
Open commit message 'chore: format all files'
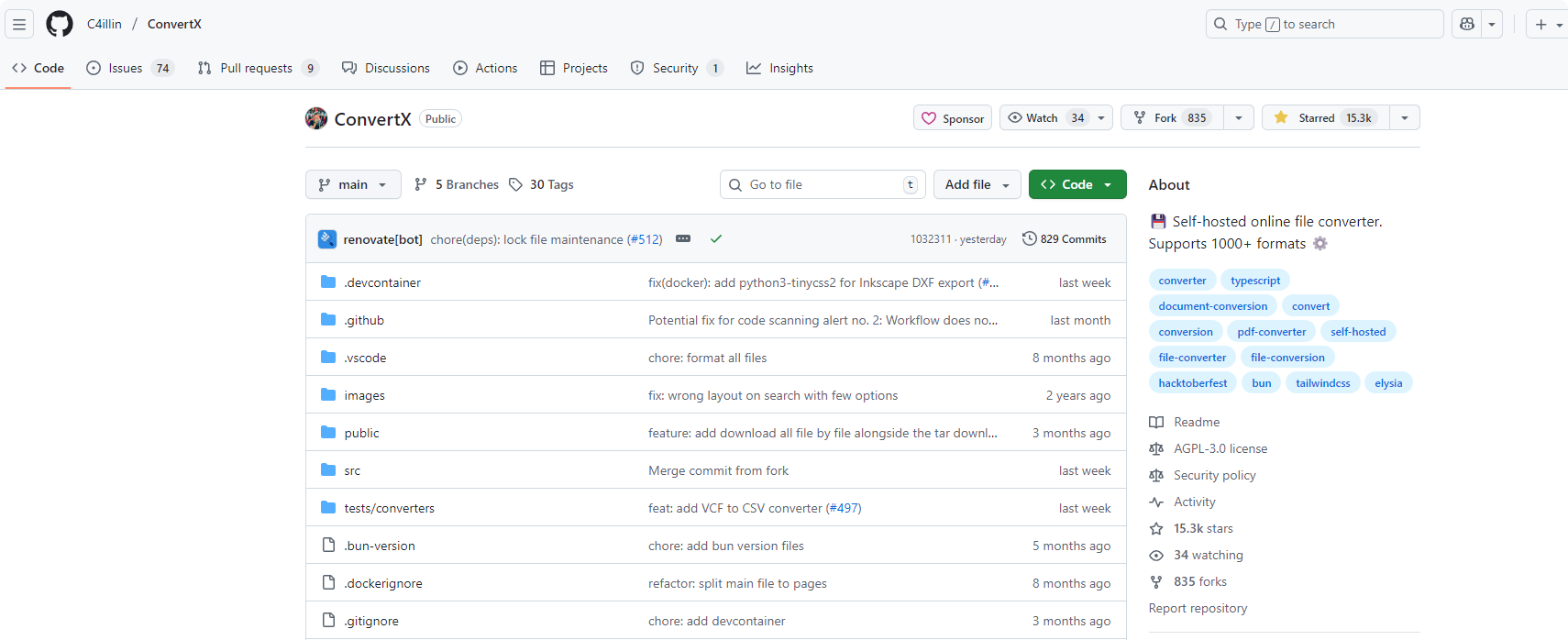coord(707,358)
